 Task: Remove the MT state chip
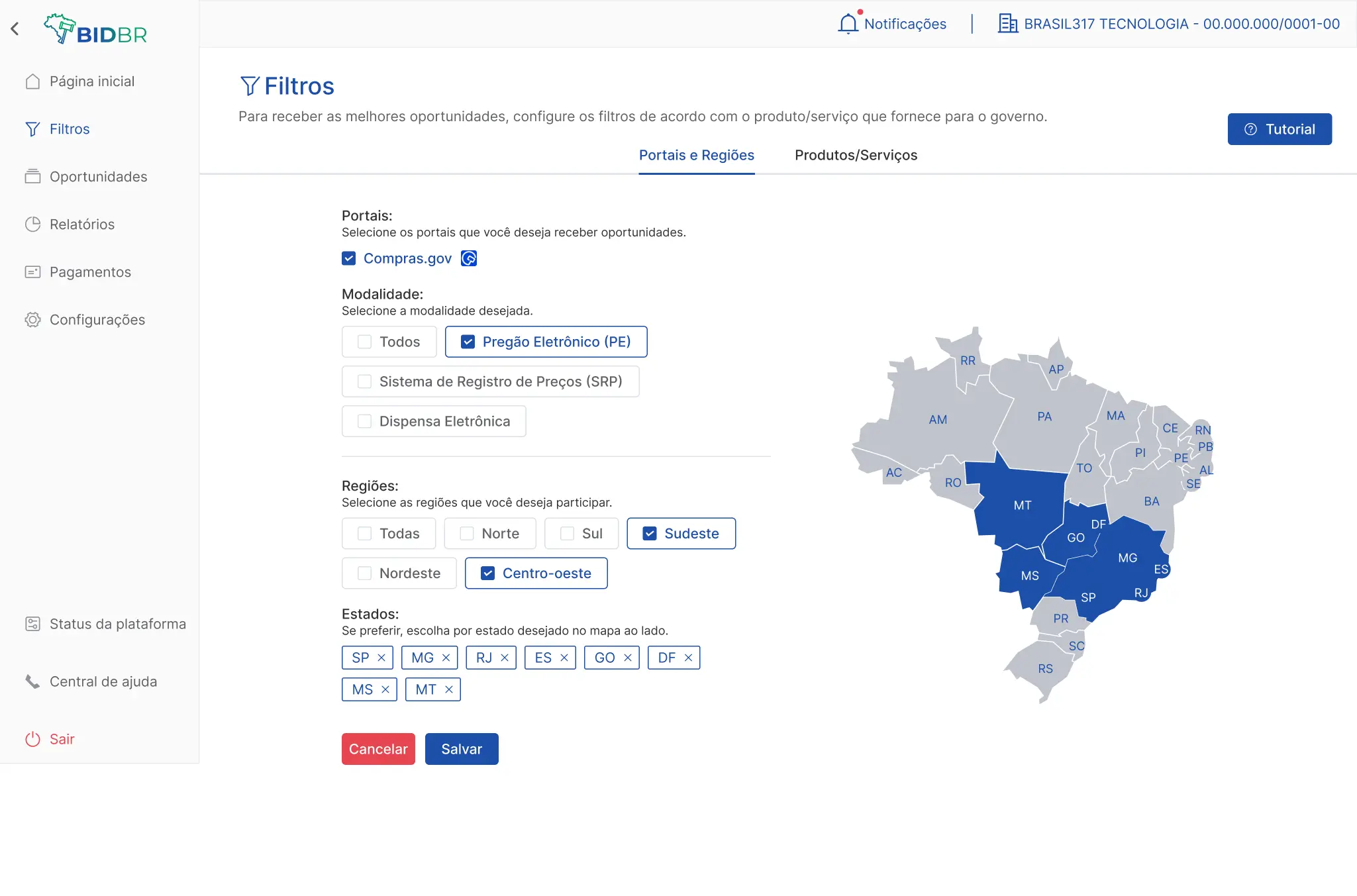coord(449,689)
